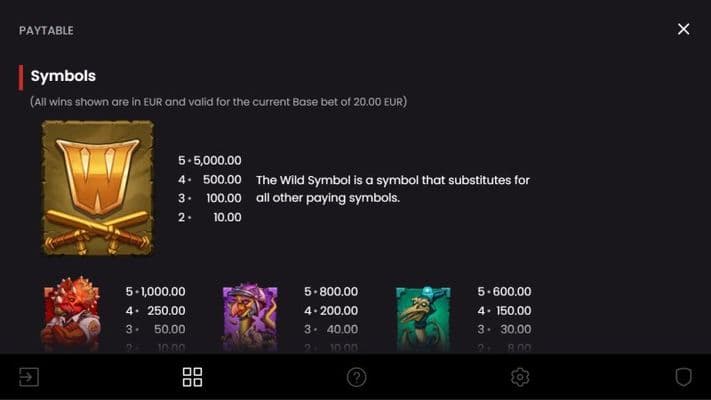
Task: Click the Symbols section heading
Action: coord(63,76)
